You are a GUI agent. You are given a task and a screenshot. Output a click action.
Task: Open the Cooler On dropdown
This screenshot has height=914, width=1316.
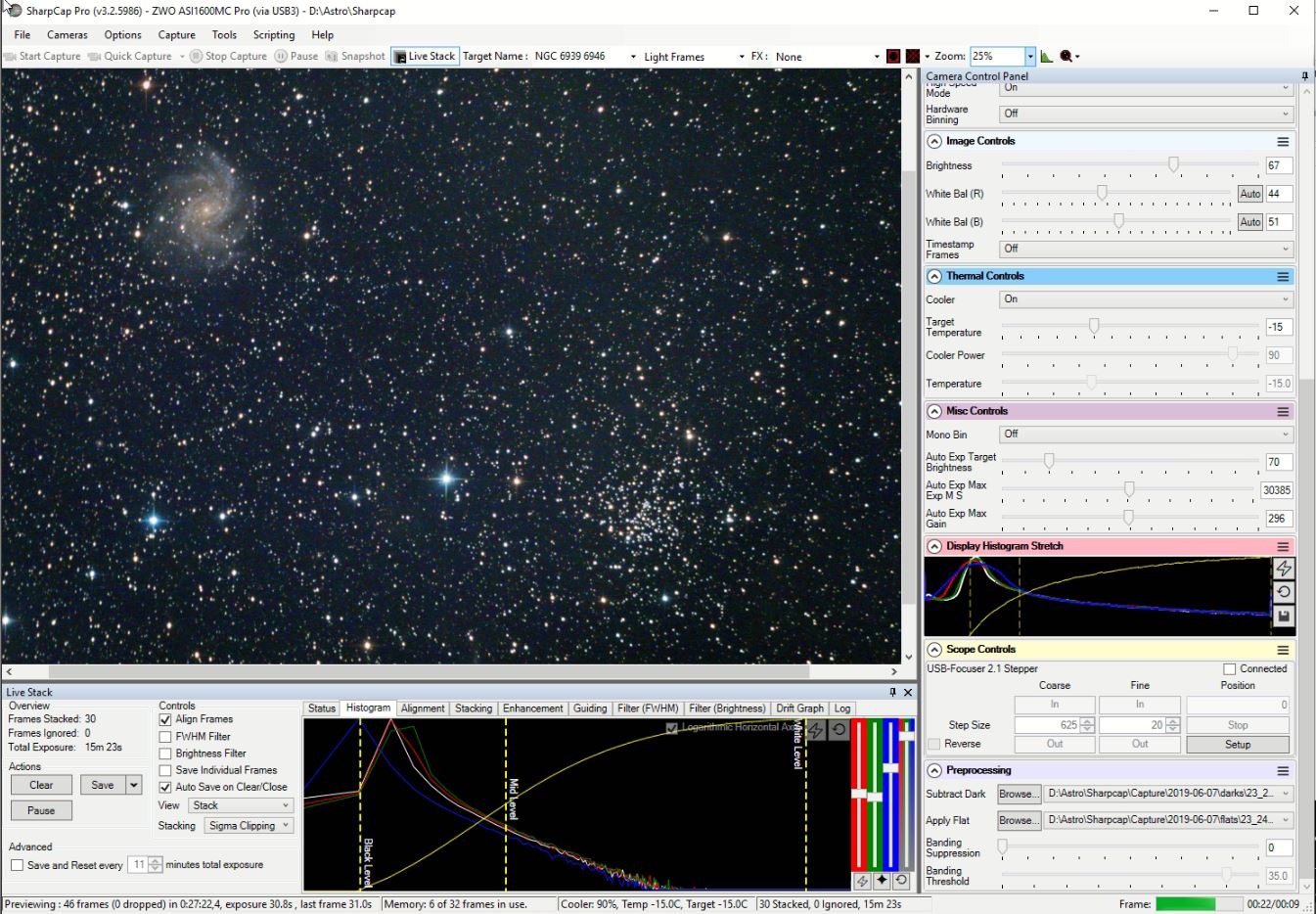1145,299
